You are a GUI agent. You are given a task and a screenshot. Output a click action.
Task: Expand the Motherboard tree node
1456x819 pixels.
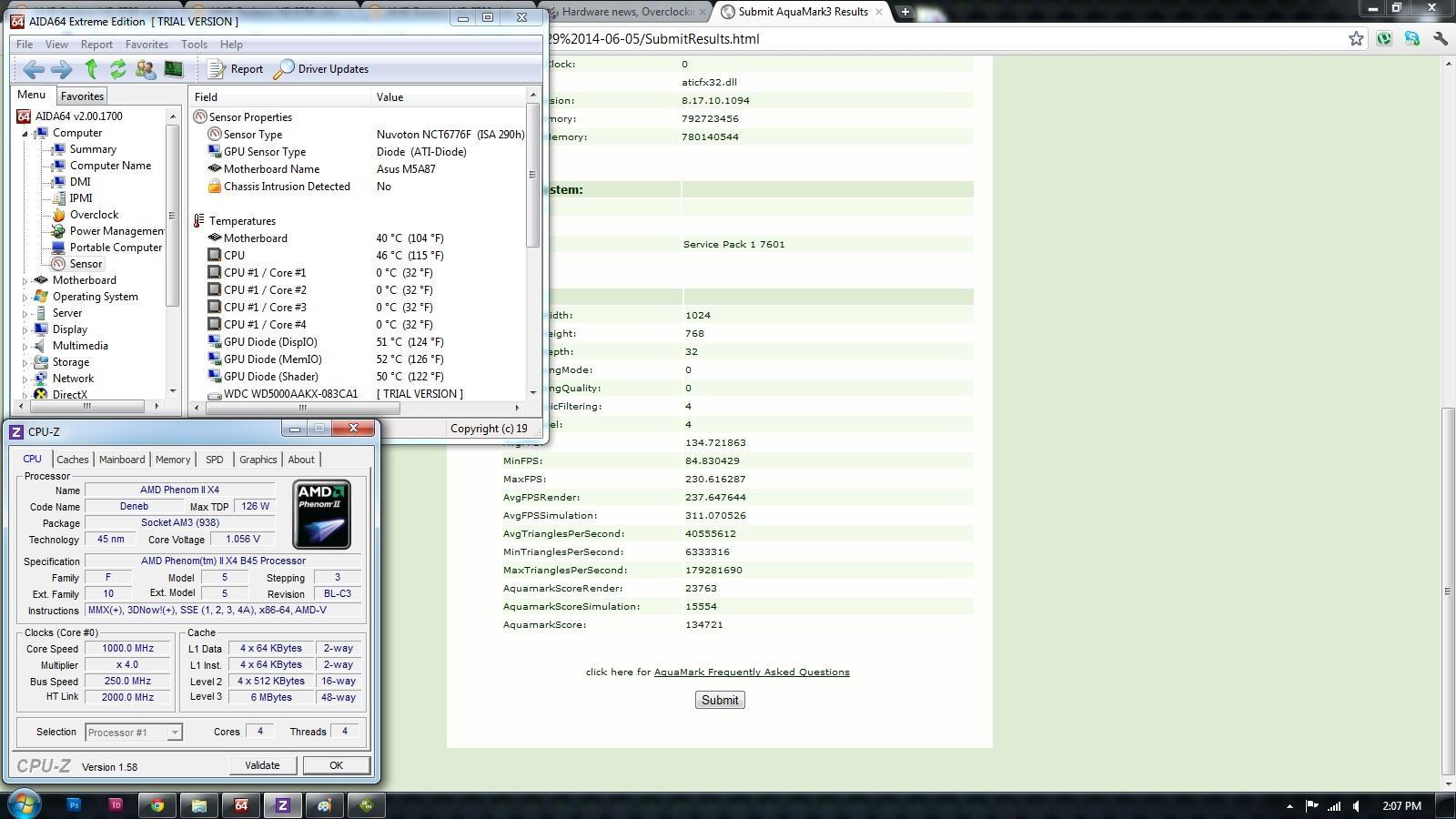coord(25,280)
